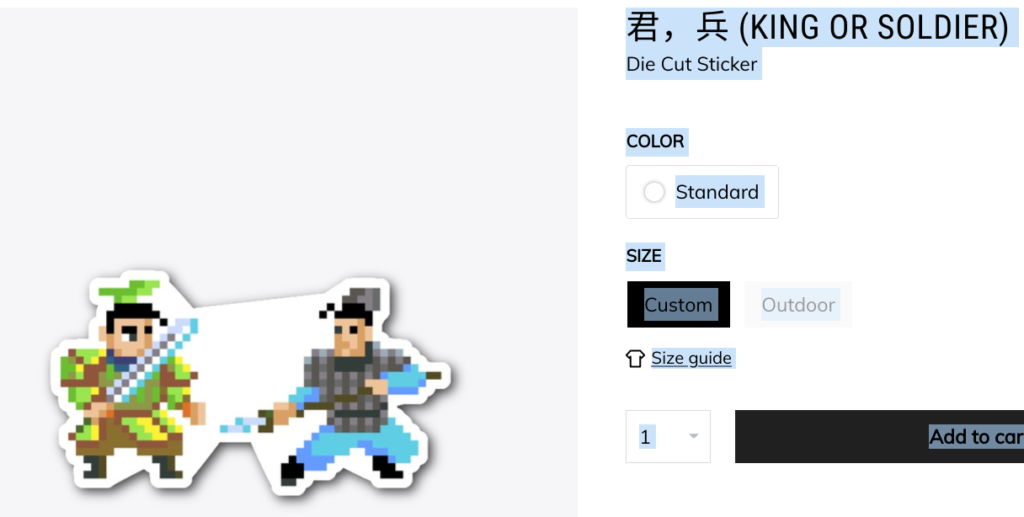This screenshot has height=517, width=1024.
Task: Click the SIZE section label
Action: click(644, 256)
